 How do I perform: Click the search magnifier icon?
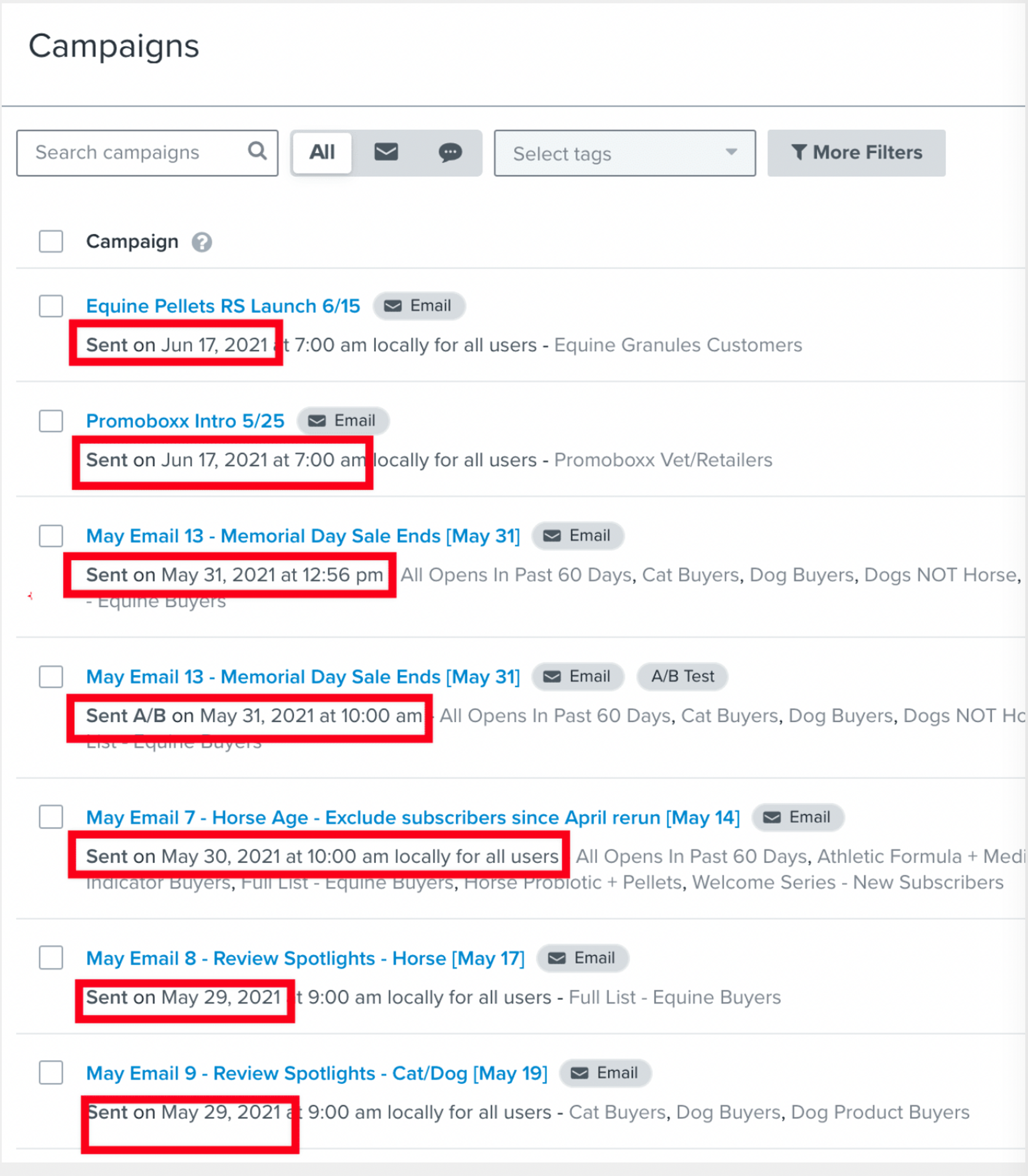coord(257,152)
